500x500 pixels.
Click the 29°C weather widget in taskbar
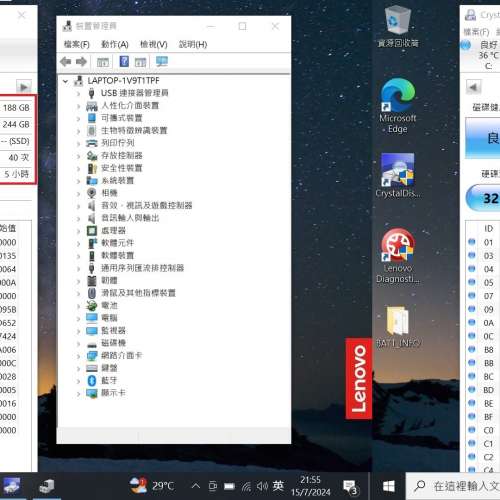click(152, 486)
